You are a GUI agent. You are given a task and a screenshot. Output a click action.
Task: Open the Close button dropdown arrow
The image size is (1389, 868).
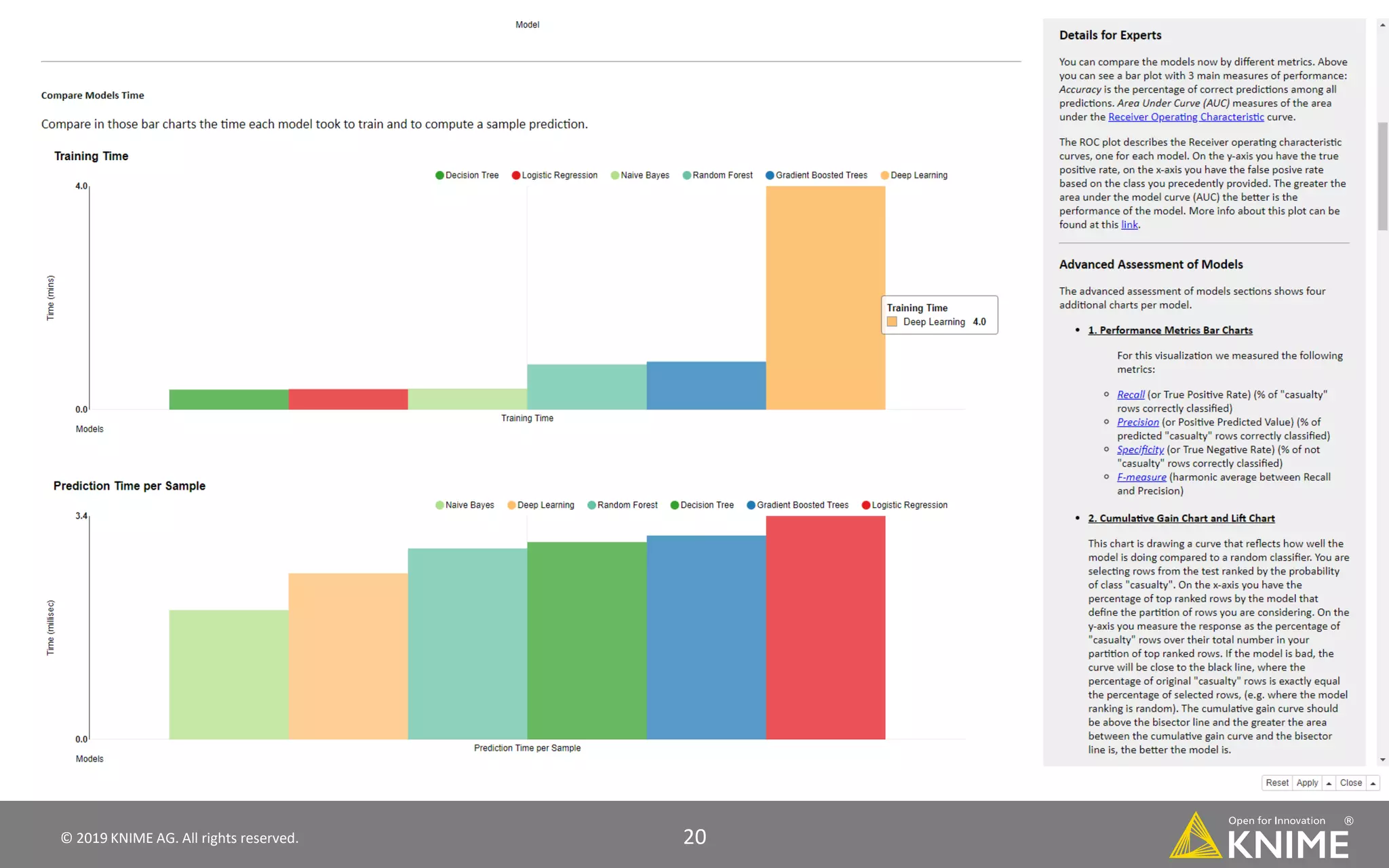[x=1373, y=783]
